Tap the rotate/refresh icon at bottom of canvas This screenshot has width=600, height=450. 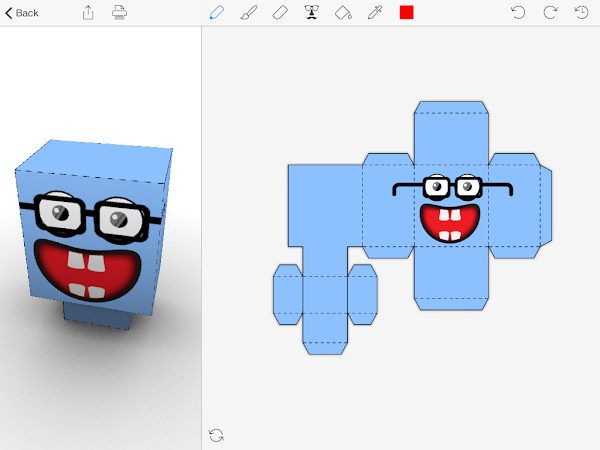point(216,435)
